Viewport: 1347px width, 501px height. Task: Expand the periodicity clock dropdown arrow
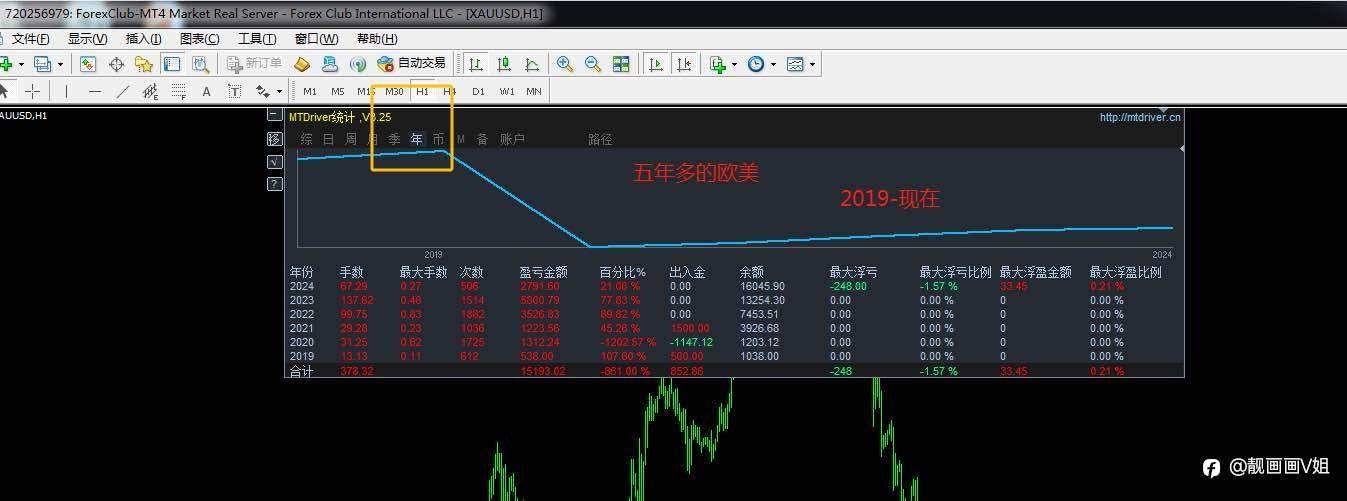773,64
